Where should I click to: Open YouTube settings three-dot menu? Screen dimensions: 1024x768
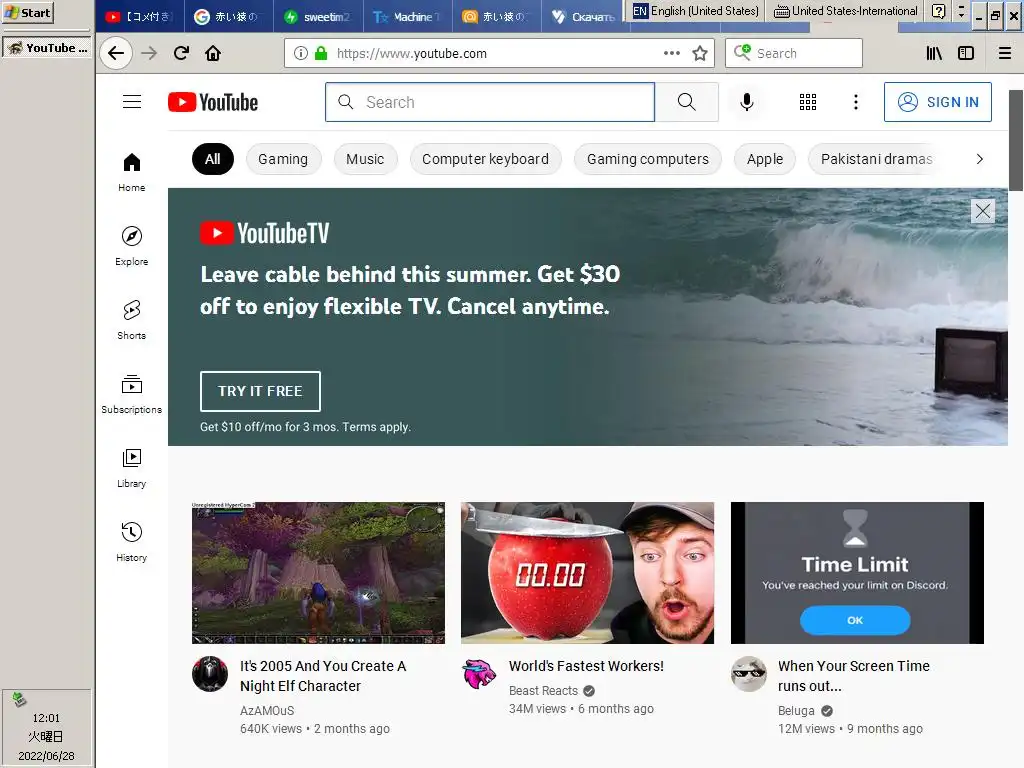point(856,102)
